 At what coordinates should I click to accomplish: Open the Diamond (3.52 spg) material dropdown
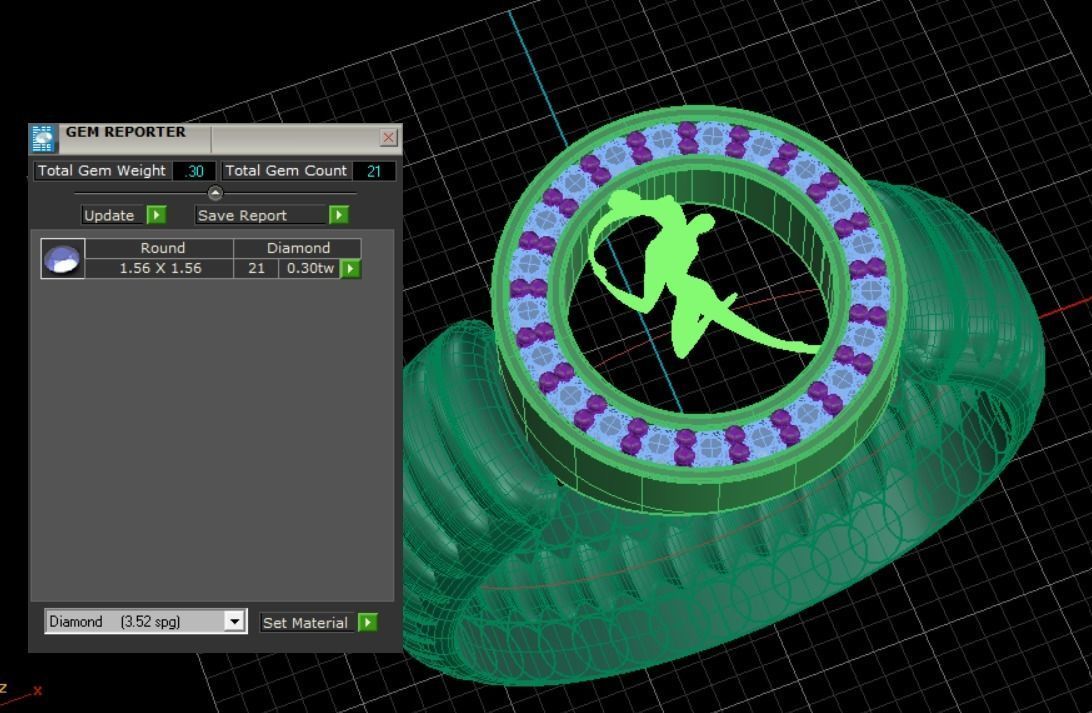(235, 621)
